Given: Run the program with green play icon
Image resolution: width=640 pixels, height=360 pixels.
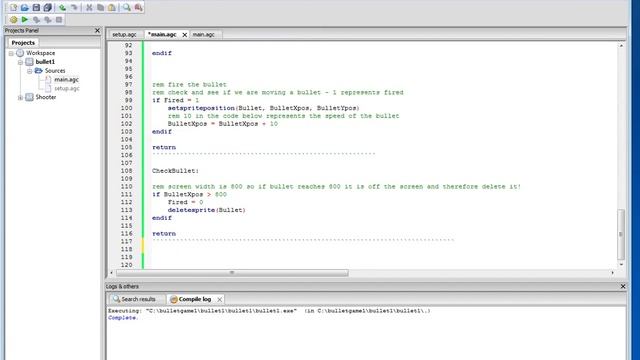Looking at the screenshot, I should point(24,19).
